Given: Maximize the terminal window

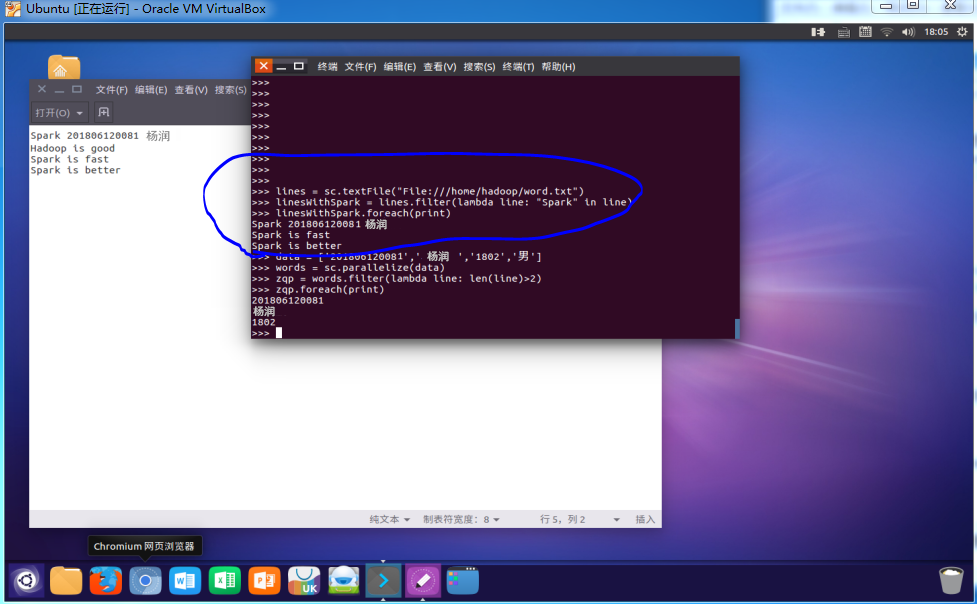Looking at the screenshot, I should pyautogui.click(x=298, y=66).
